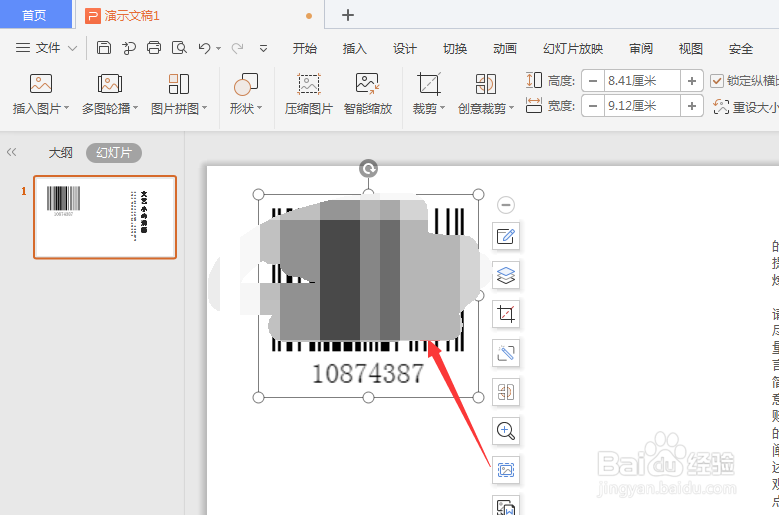This screenshot has height=515, width=779.
Task: Switch to 大纲 outline view
Action: pyautogui.click(x=61, y=152)
